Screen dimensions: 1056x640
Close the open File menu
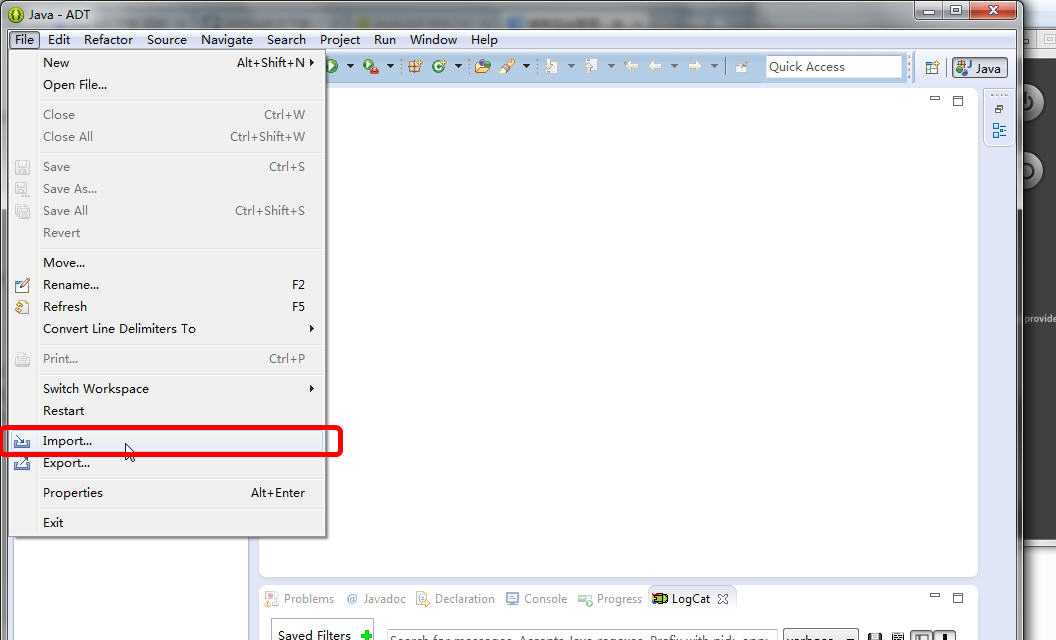[24, 40]
